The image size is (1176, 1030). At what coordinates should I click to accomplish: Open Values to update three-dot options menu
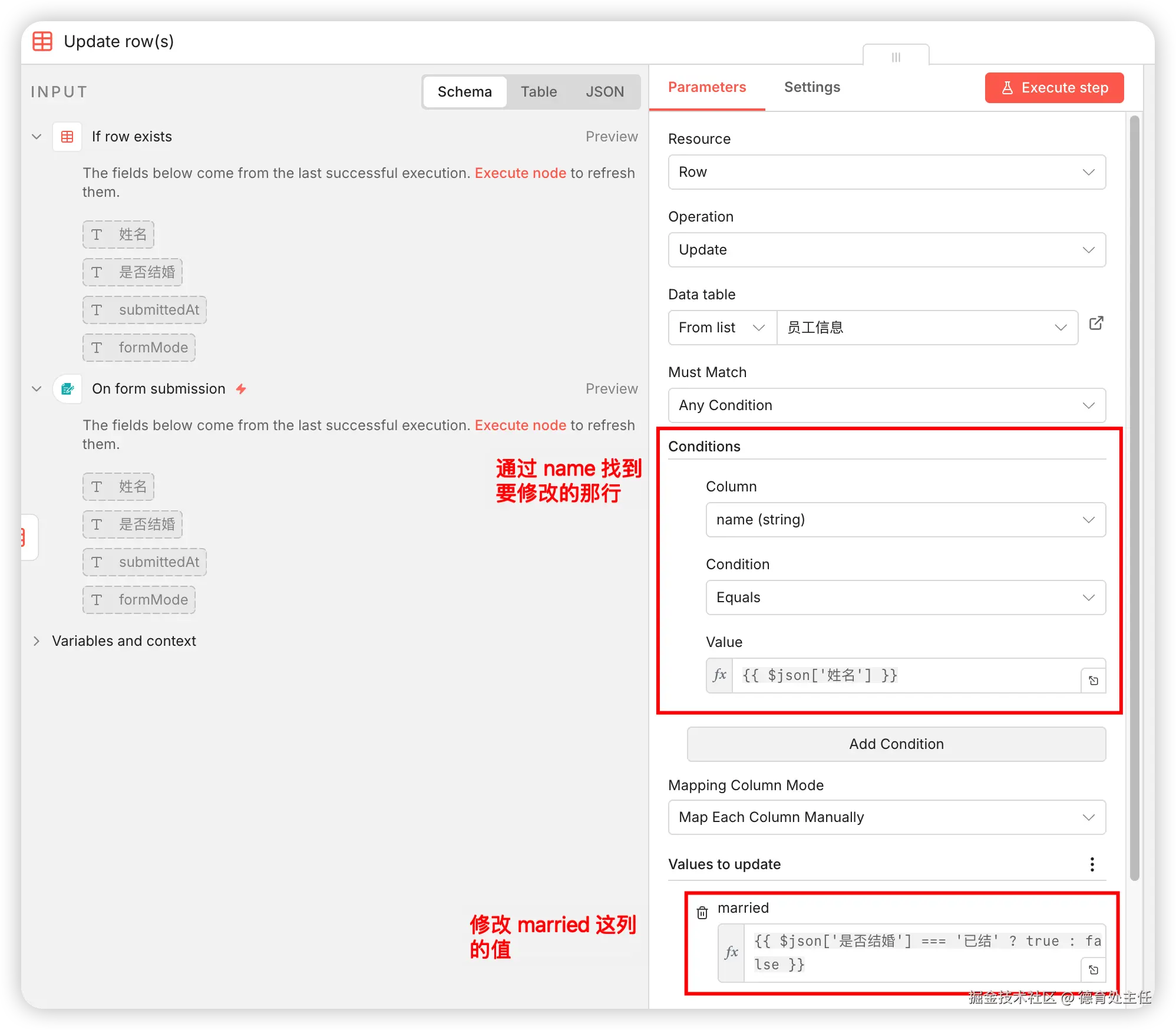[x=1092, y=864]
